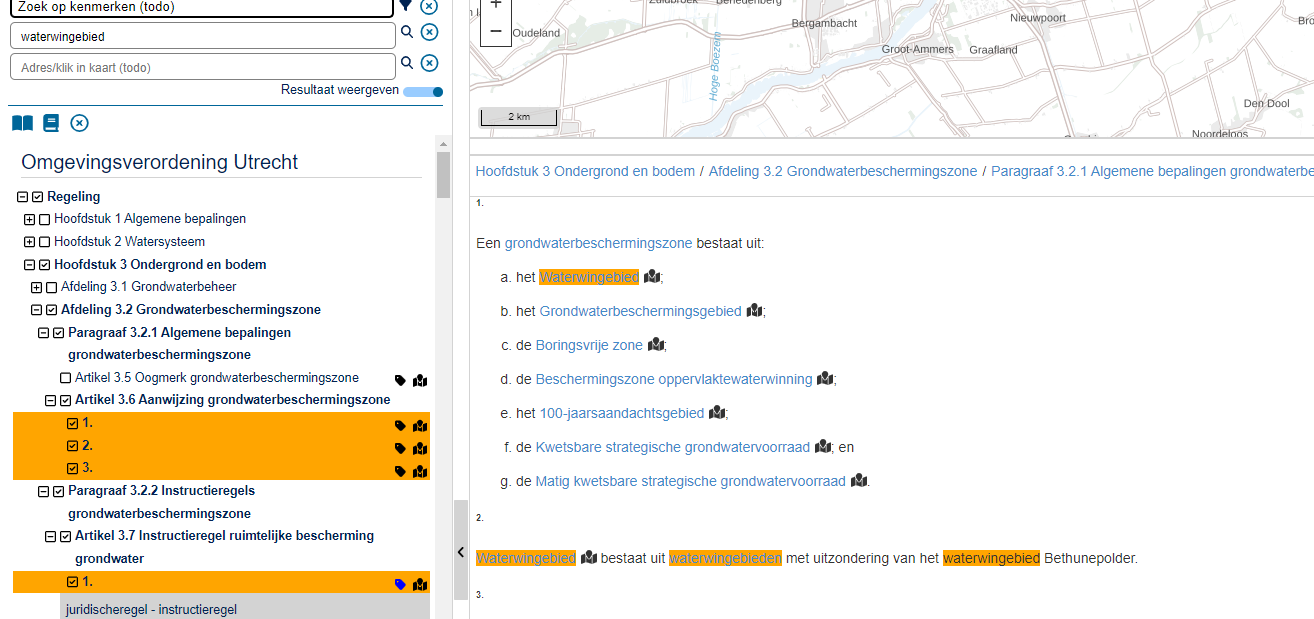Click the map icon on Artikel 3.6 lid 2
Viewport: 1314px width, 619px height.
pyautogui.click(x=420, y=448)
